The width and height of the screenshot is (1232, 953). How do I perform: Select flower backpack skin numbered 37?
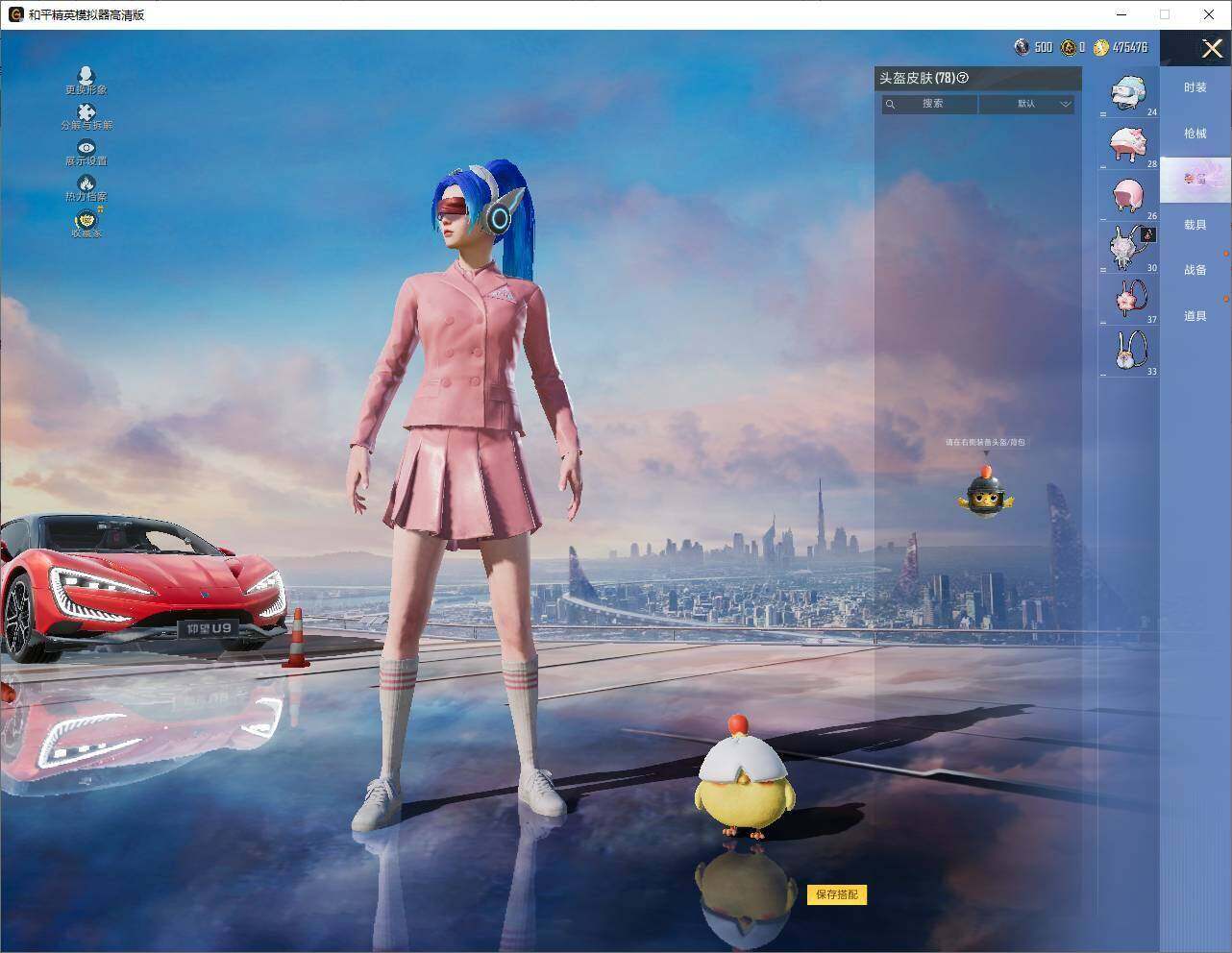[1129, 300]
